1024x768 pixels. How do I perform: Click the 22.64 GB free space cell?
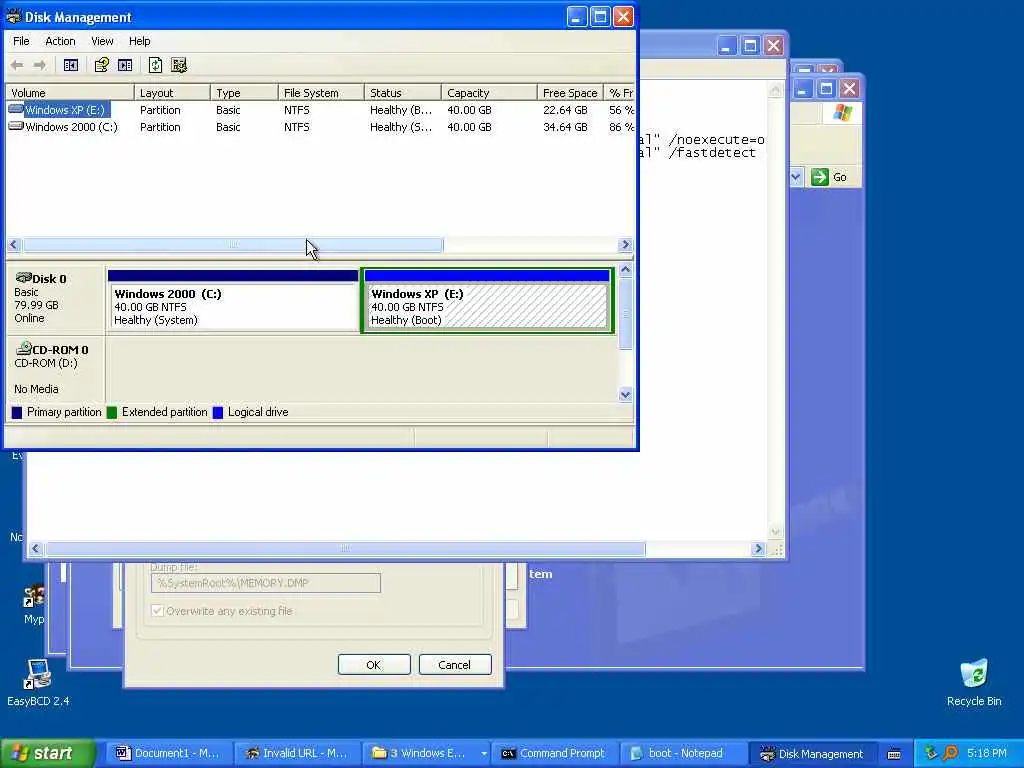[x=565, y=110]
